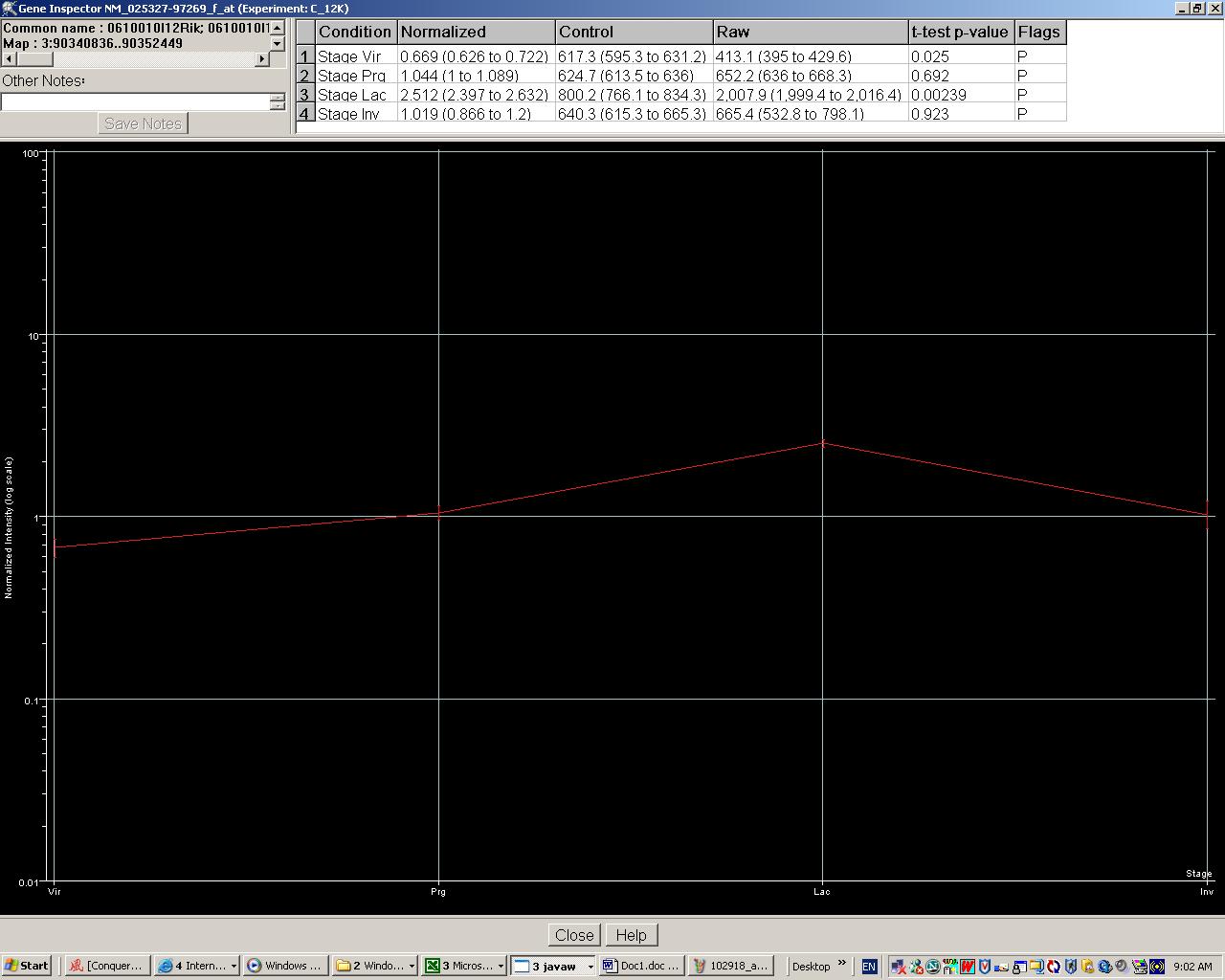Sort table by the Condition column header
Screen dimensions: 1225x980
pos(355,32)
